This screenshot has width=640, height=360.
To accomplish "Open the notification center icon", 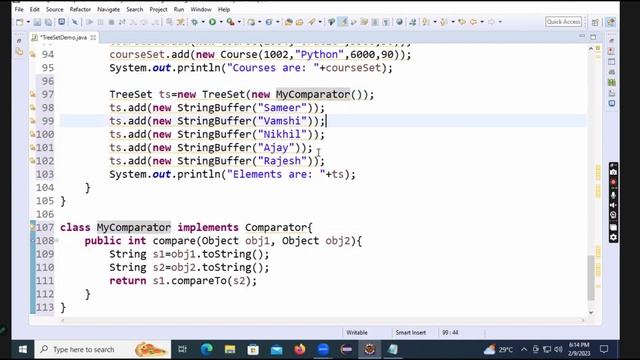I will pyautogui.click(x=604, y=349).
